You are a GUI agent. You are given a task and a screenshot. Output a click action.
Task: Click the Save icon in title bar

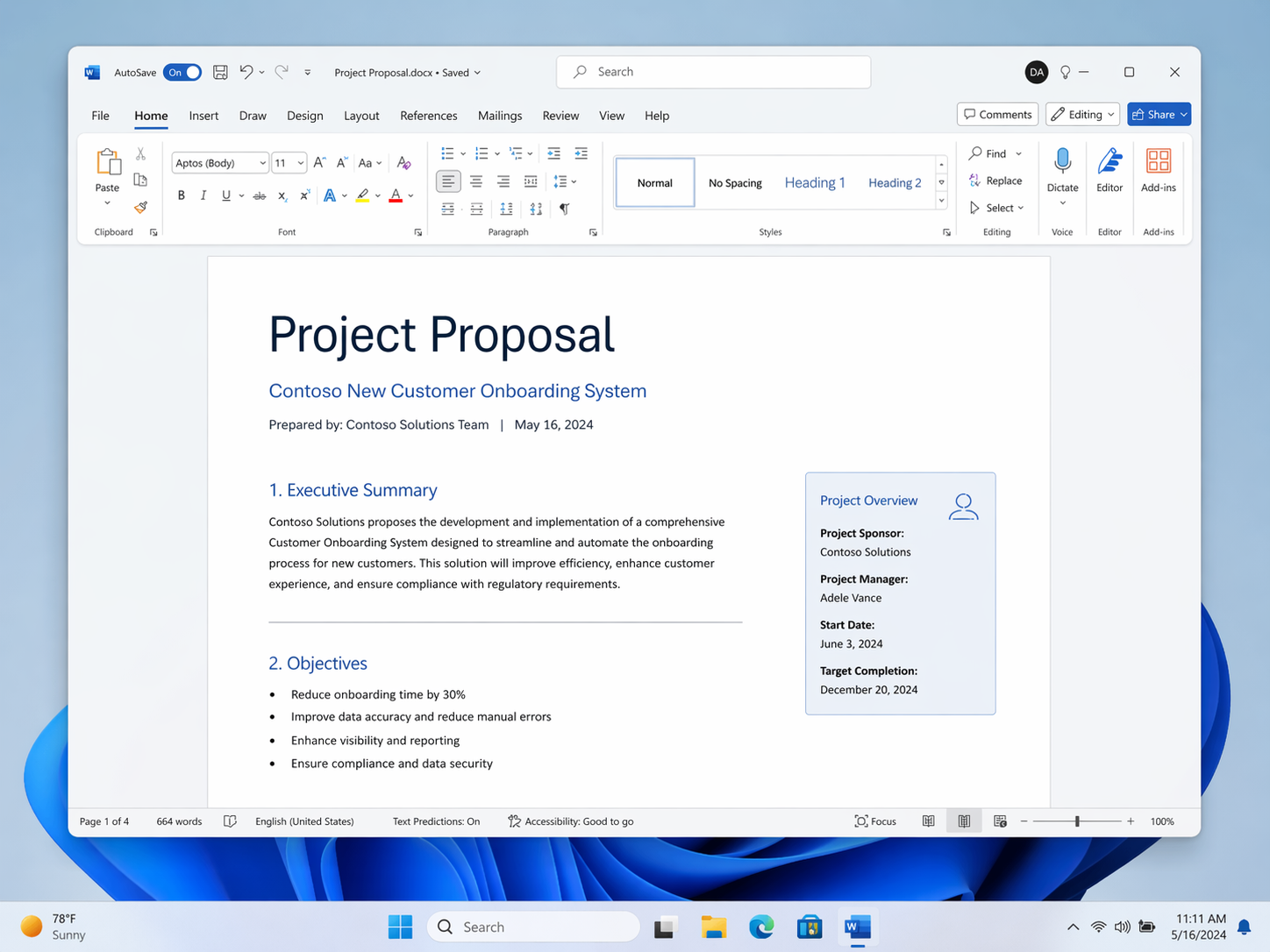point(220,72)
